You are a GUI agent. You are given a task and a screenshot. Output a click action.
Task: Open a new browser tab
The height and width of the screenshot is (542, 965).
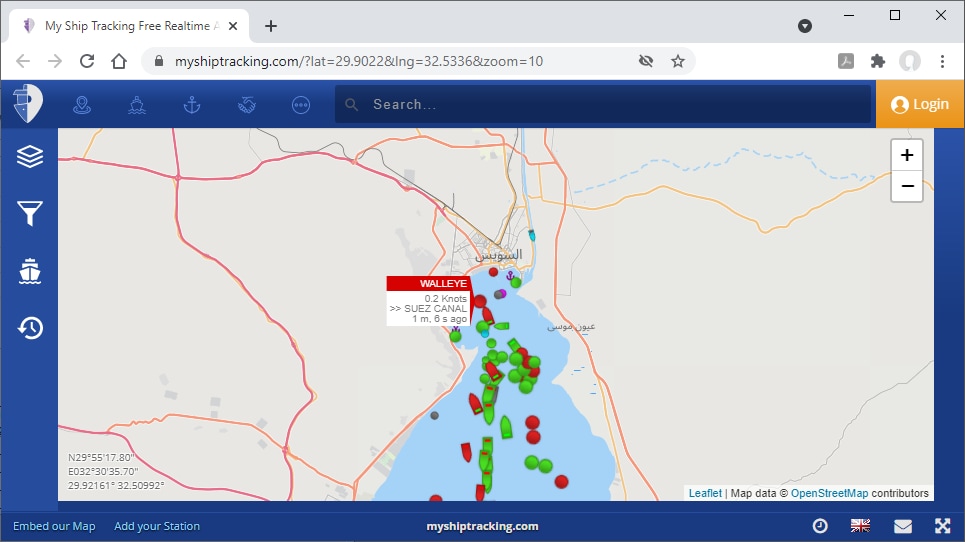click(271, 26)
